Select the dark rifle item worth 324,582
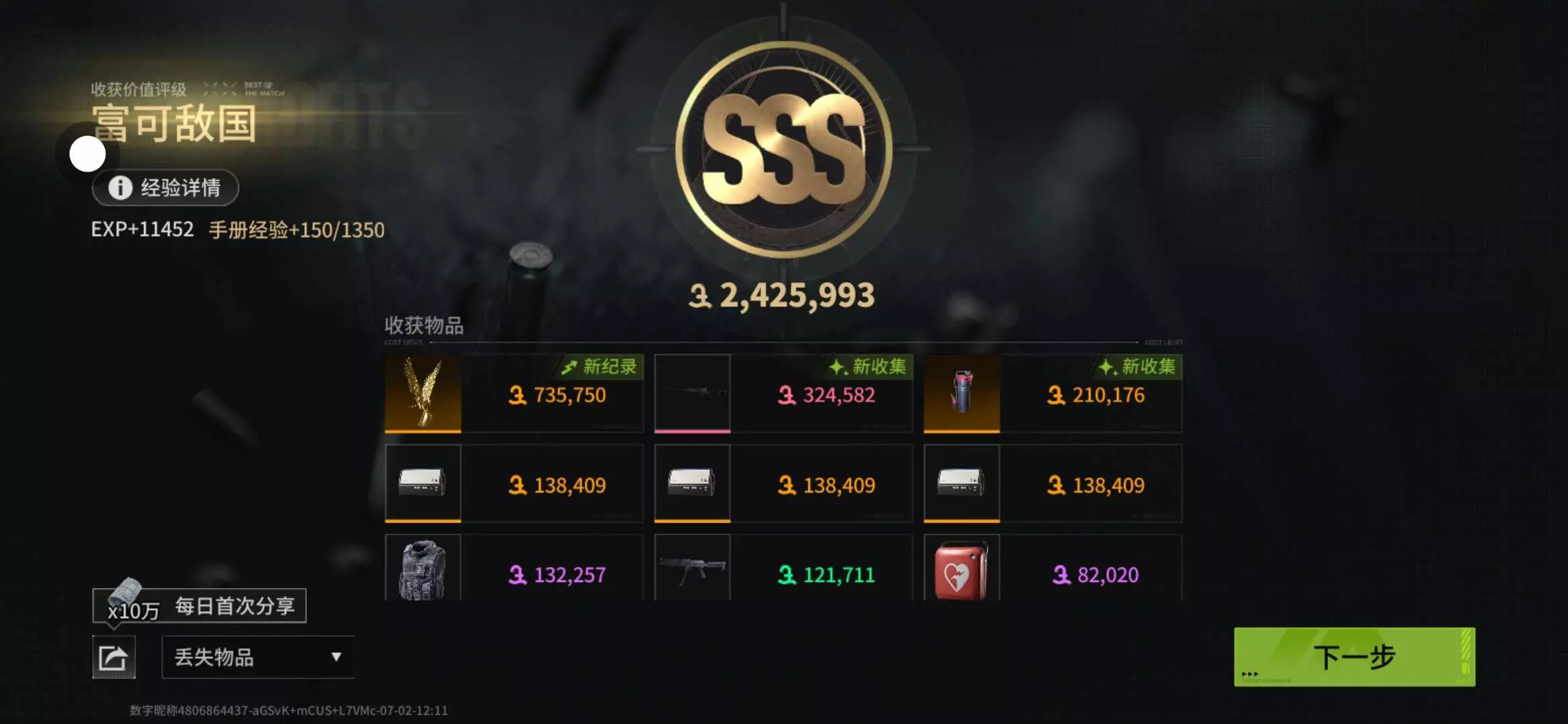1568x724 pixels. click(x=692, y=393)
